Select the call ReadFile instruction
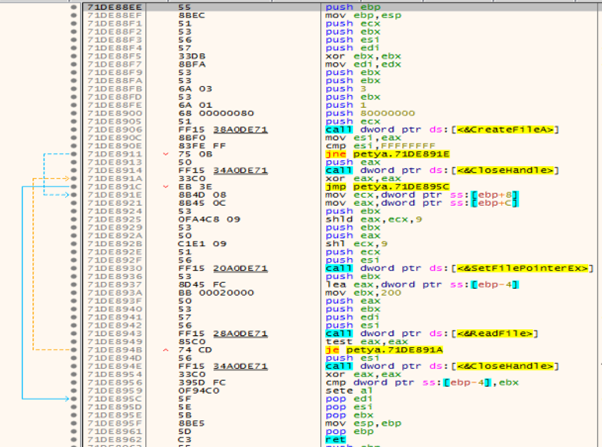The height and width of the screenshot is (447, 602). click(x=432, y=333)
